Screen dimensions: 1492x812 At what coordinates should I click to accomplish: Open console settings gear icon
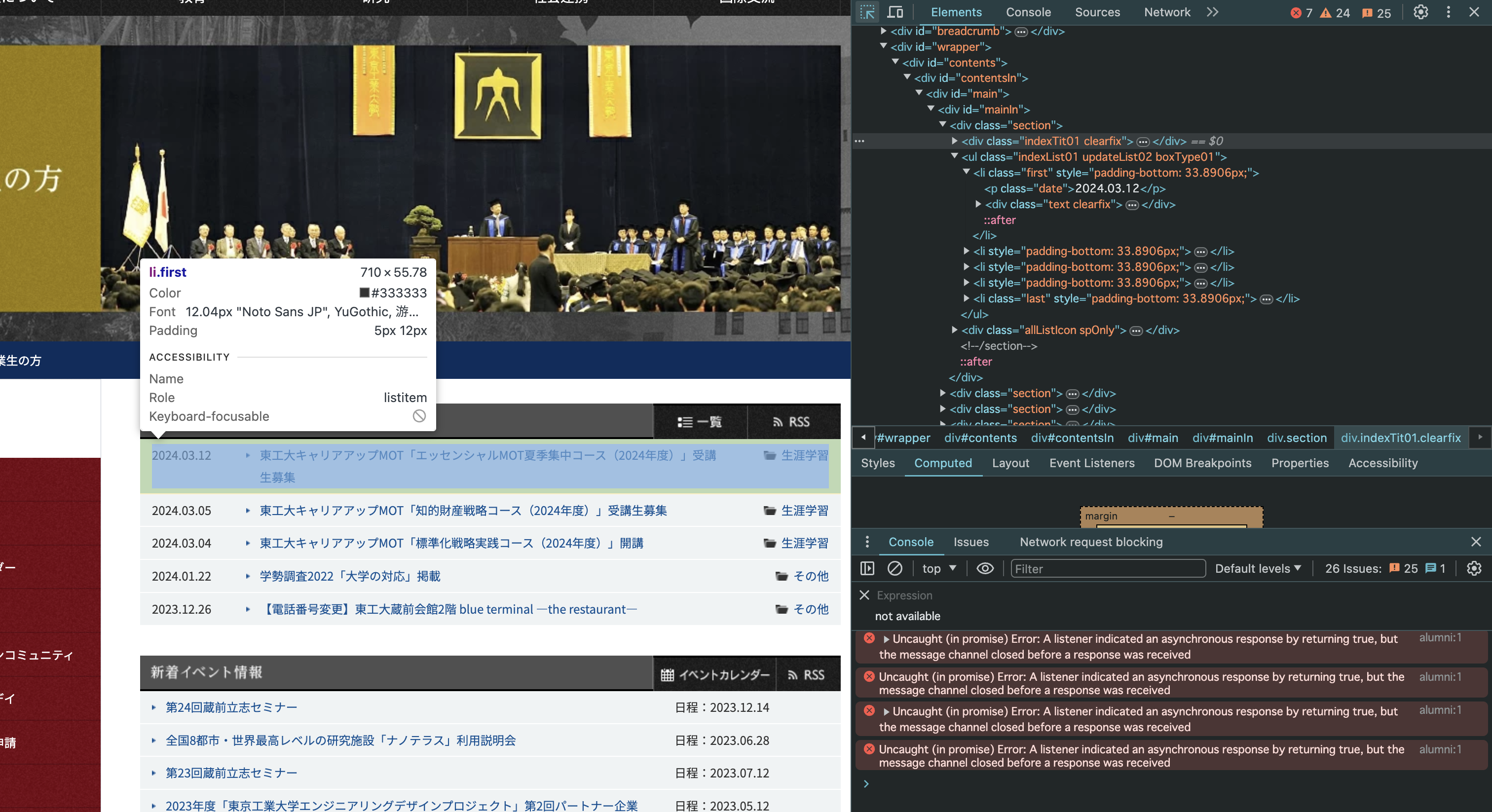(x=1474, y=568)
